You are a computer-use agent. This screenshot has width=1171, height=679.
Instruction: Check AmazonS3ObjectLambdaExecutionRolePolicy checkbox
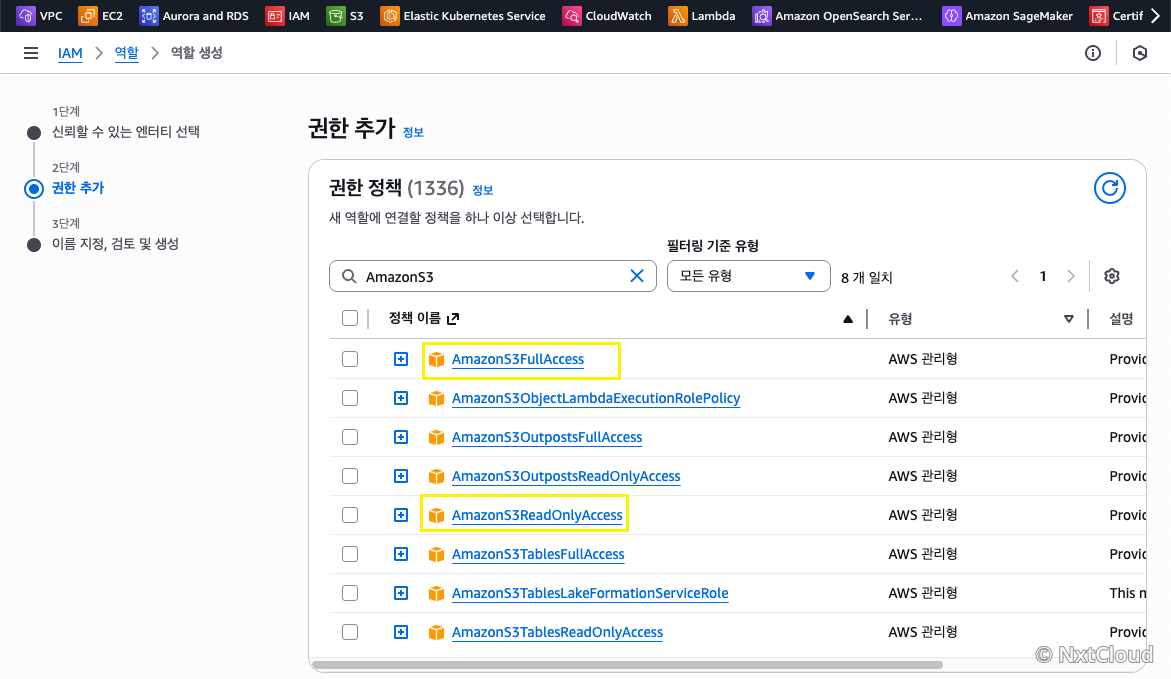350,398
